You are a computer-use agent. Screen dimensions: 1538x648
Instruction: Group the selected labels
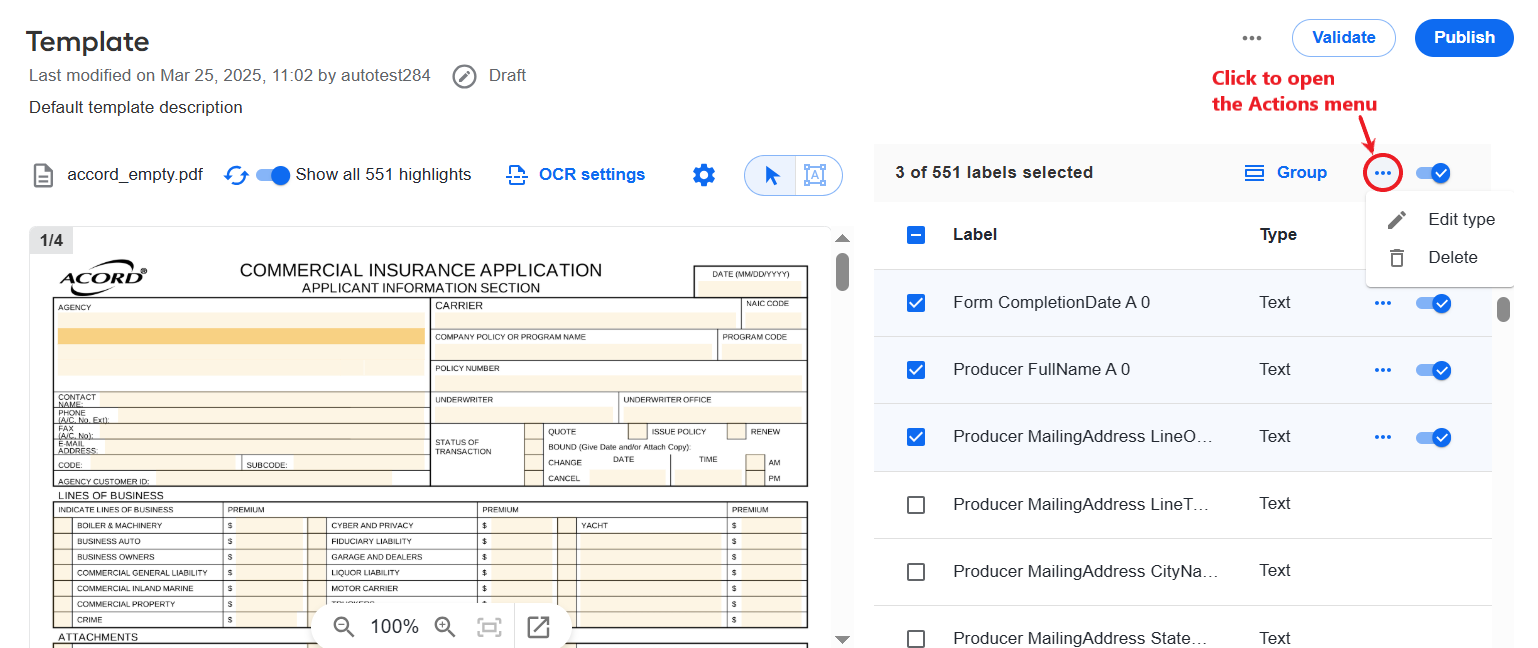[1285, 173]
